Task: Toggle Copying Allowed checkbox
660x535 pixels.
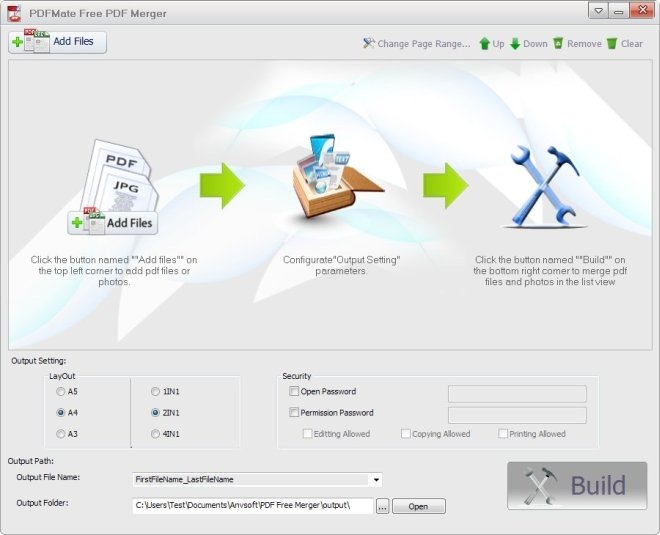Action: (406, 434)
